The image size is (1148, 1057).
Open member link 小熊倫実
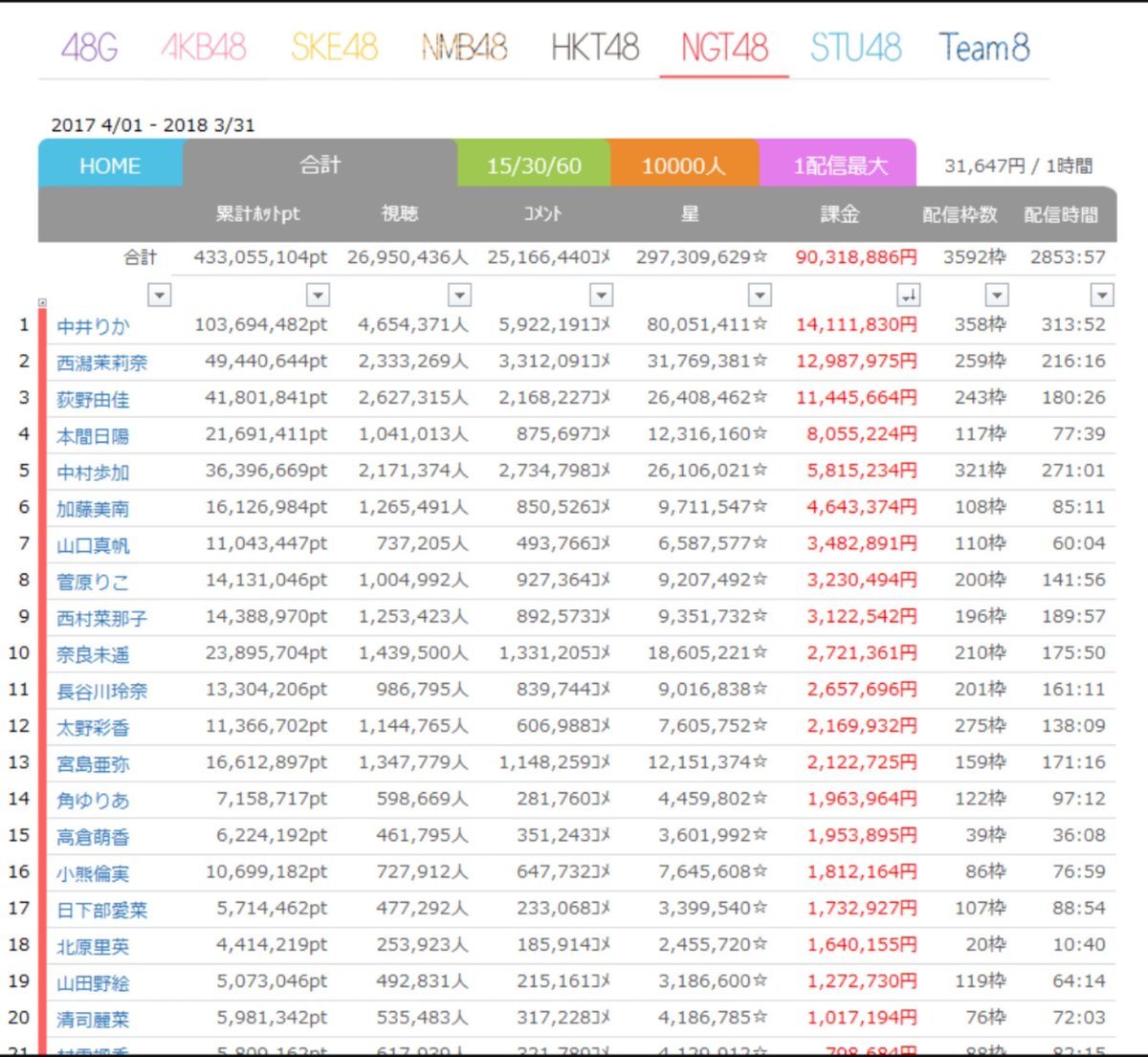tap(93, 873)
